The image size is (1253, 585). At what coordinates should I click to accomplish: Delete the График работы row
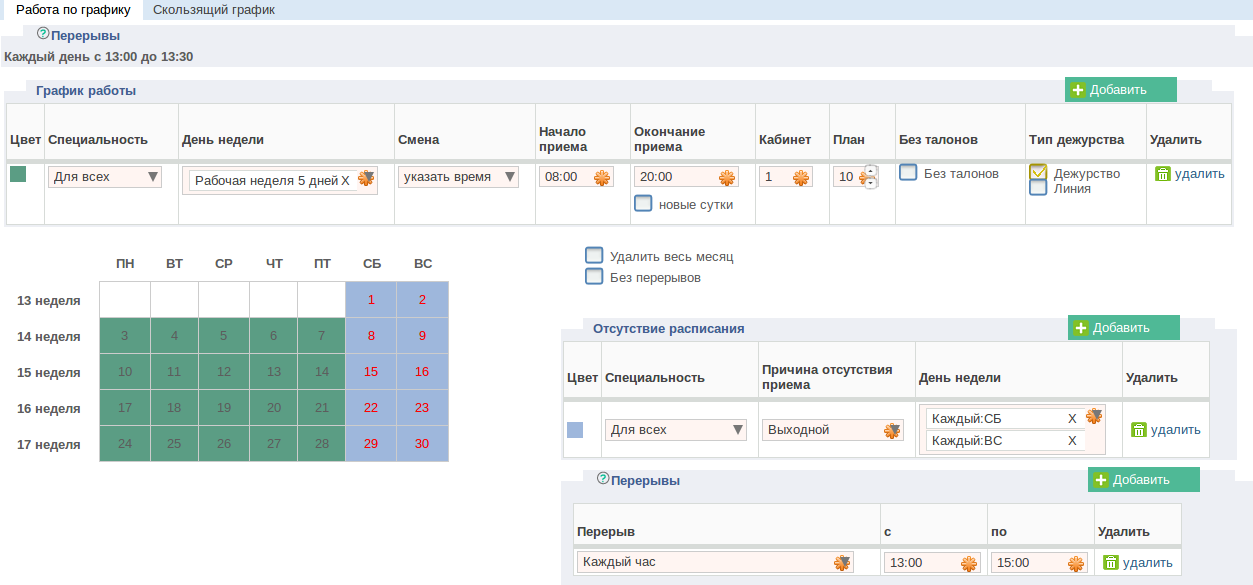tap(1190, 174)
